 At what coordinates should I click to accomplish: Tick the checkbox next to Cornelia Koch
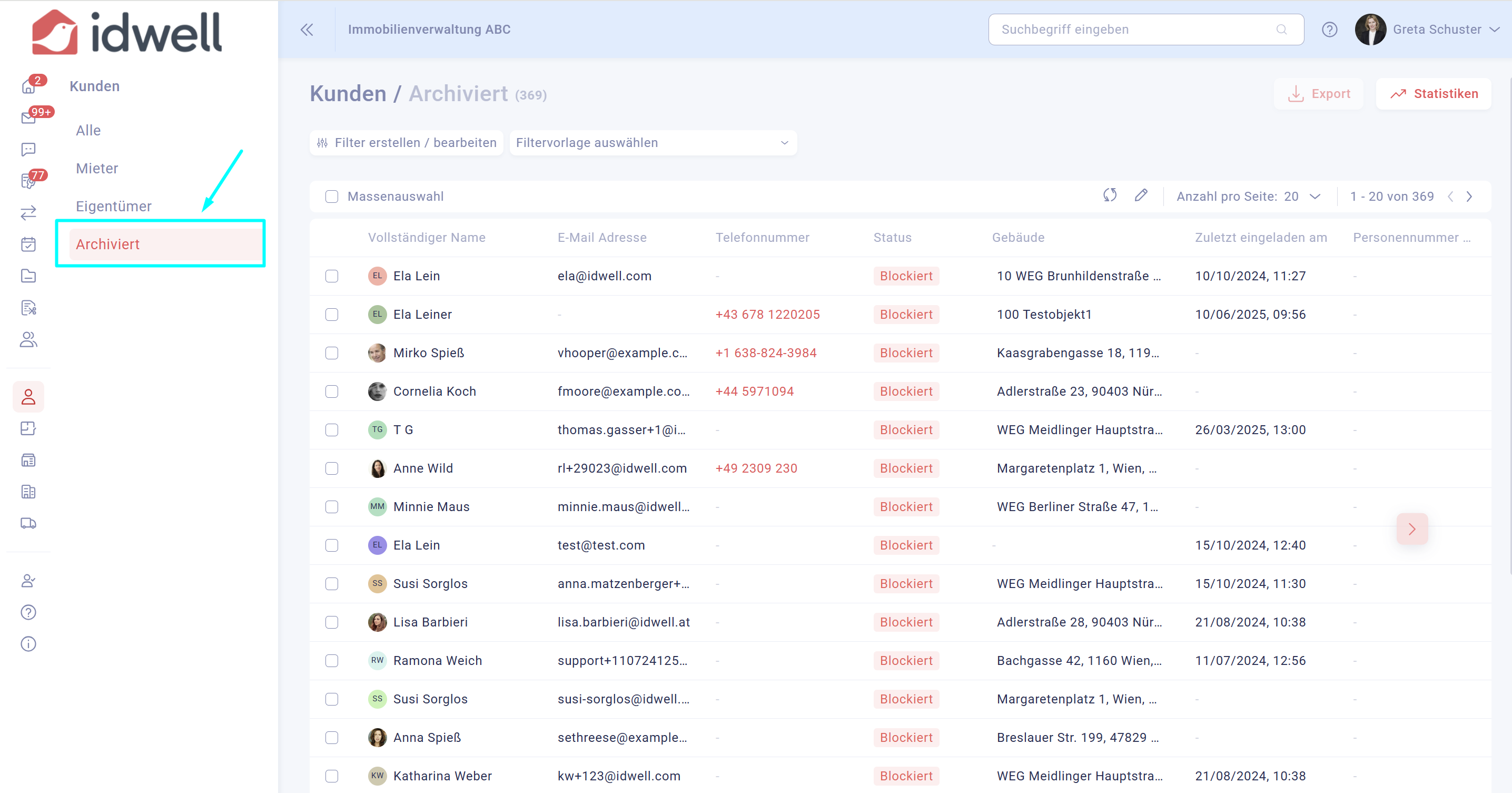tap(332, 392)
